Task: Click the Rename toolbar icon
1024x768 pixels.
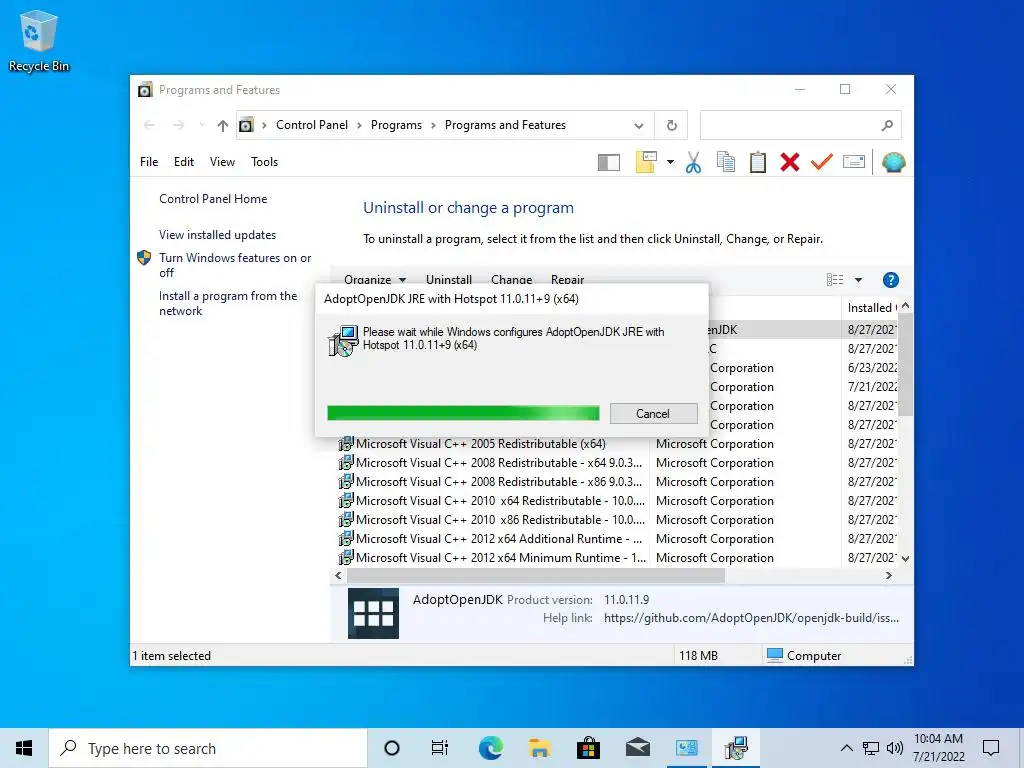Action: (854, 162)
